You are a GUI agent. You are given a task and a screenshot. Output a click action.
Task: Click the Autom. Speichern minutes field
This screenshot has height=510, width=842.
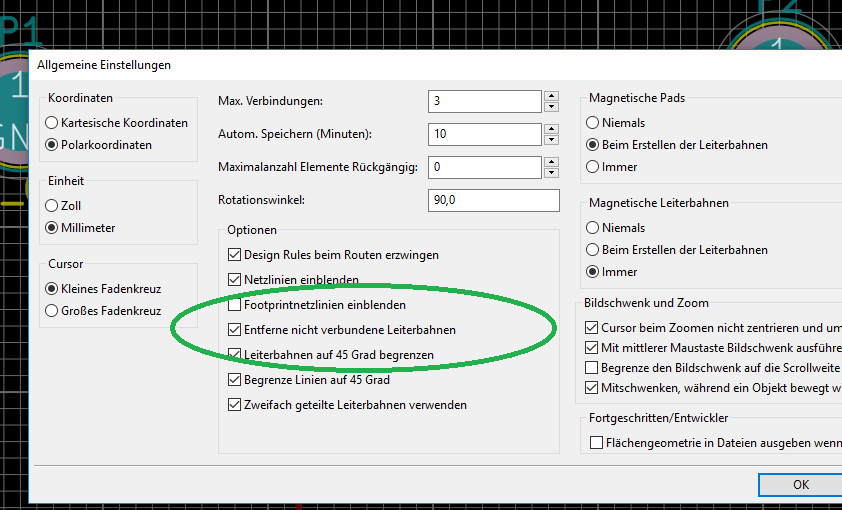pyautogui.click(x=484, y=134)
